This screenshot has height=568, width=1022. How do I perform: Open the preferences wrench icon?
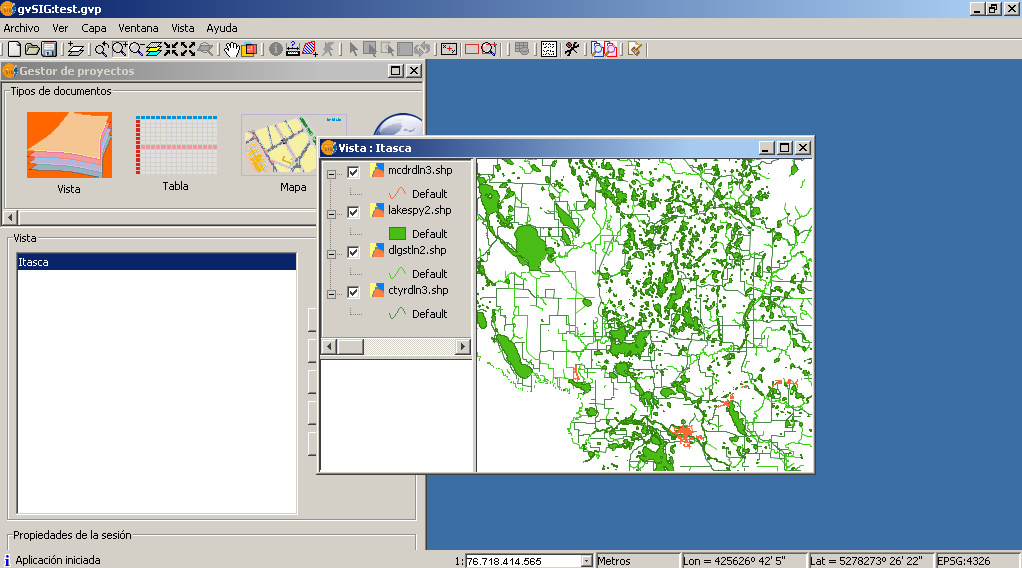(x=572, y=49)
